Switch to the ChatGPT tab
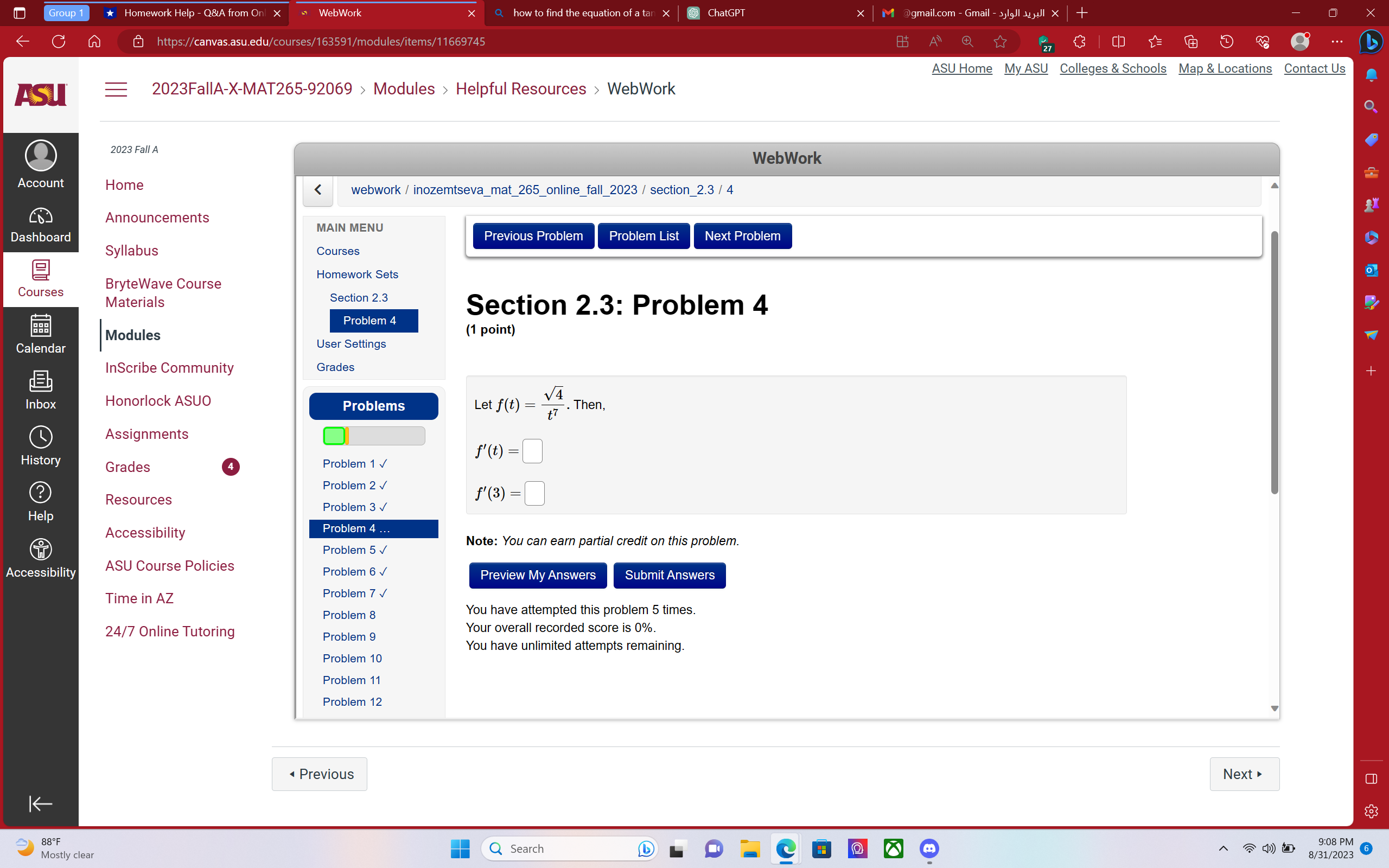 coord(725,12)
